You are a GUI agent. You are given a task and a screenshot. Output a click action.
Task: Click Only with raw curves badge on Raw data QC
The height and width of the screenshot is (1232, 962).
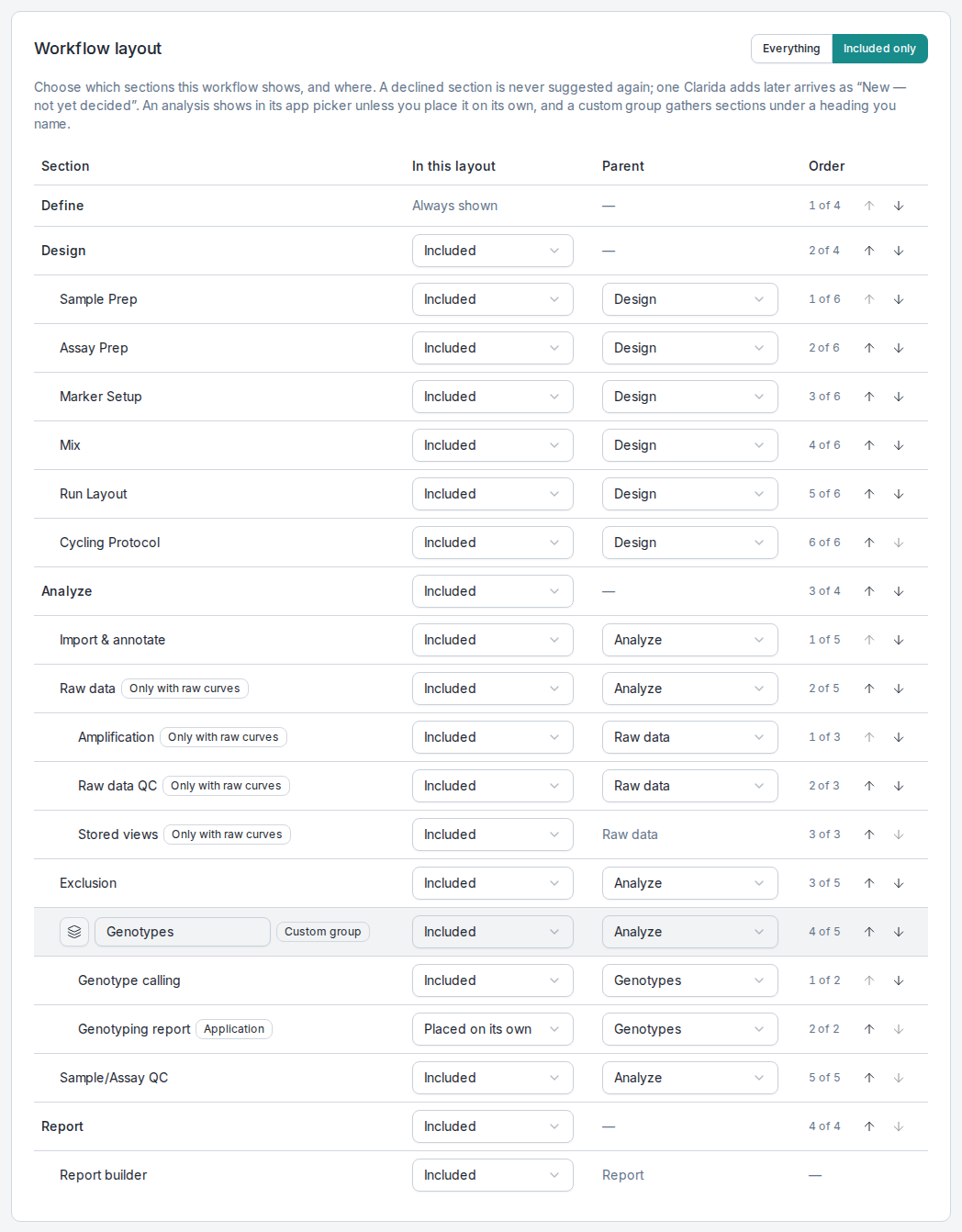pos(226,786)
